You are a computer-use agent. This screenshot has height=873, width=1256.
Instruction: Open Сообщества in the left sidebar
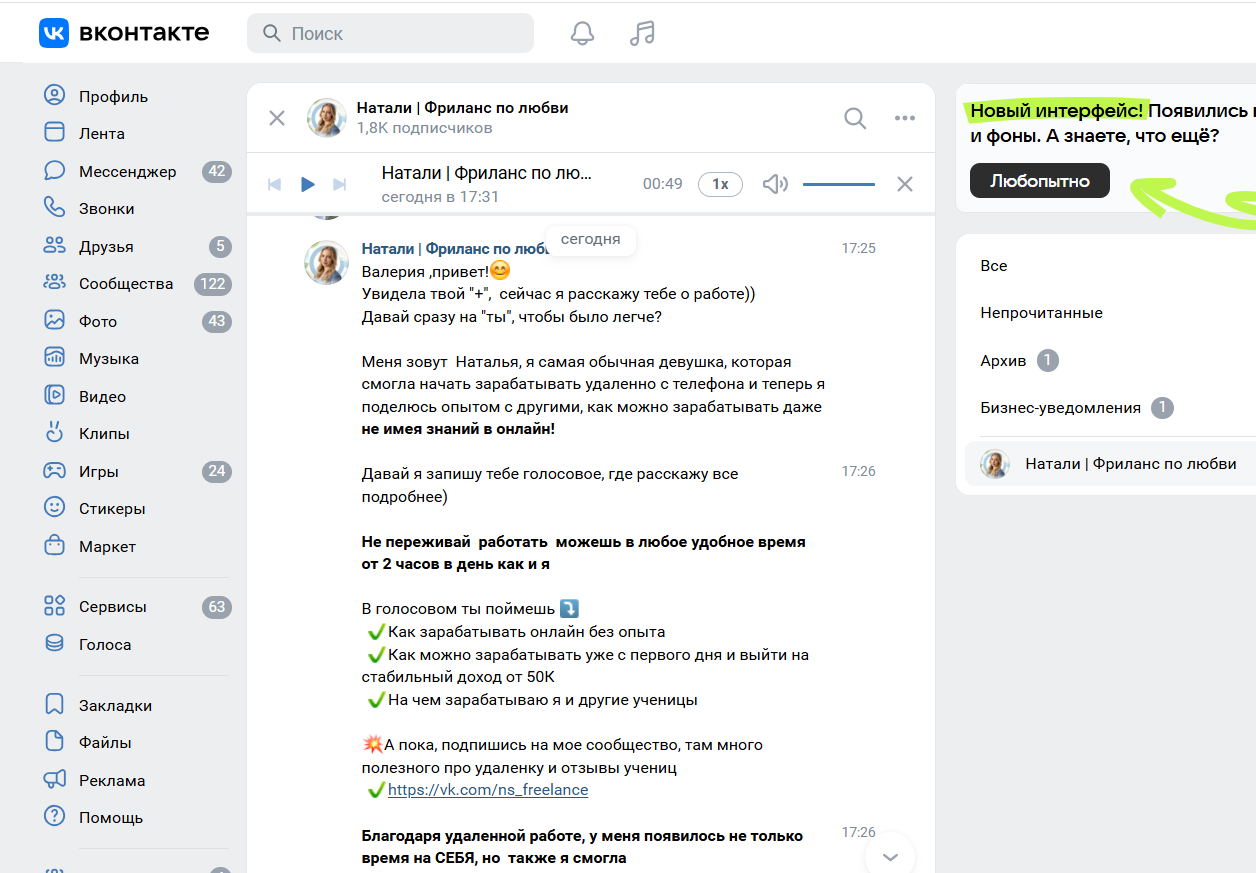coord(126,284)
